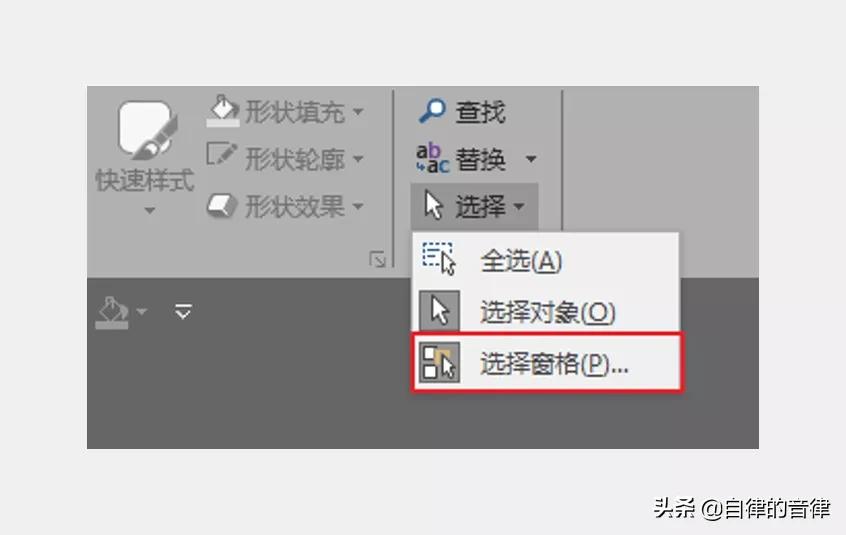846x535 pixels.
Task: Click the Replace (替换) ab-ac icon
Action: click(x=432, y=158)
